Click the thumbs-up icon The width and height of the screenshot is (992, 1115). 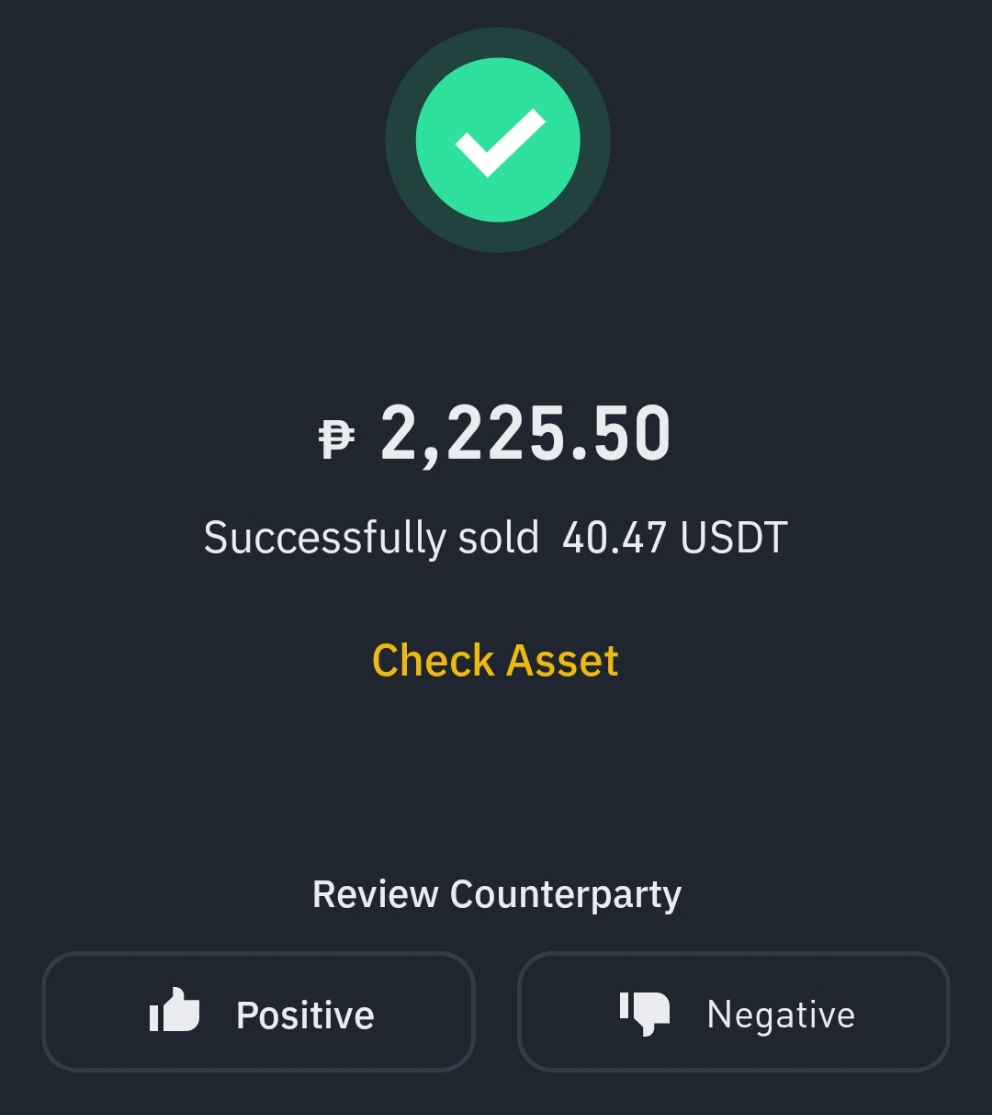[174, 1010]
